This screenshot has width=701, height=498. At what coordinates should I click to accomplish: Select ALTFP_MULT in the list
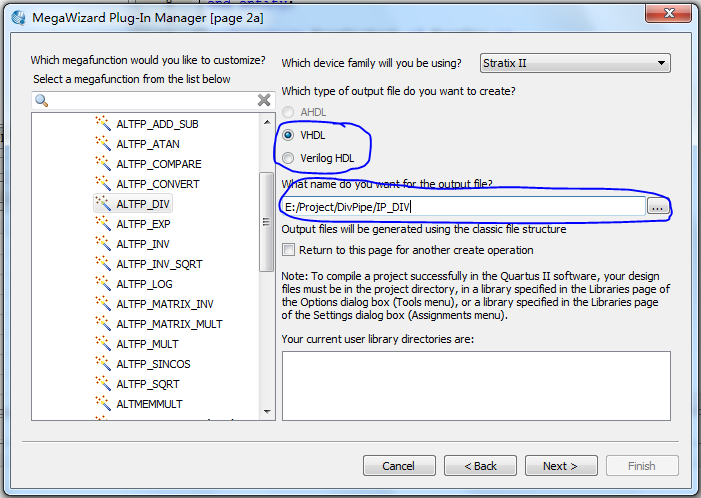148,344
